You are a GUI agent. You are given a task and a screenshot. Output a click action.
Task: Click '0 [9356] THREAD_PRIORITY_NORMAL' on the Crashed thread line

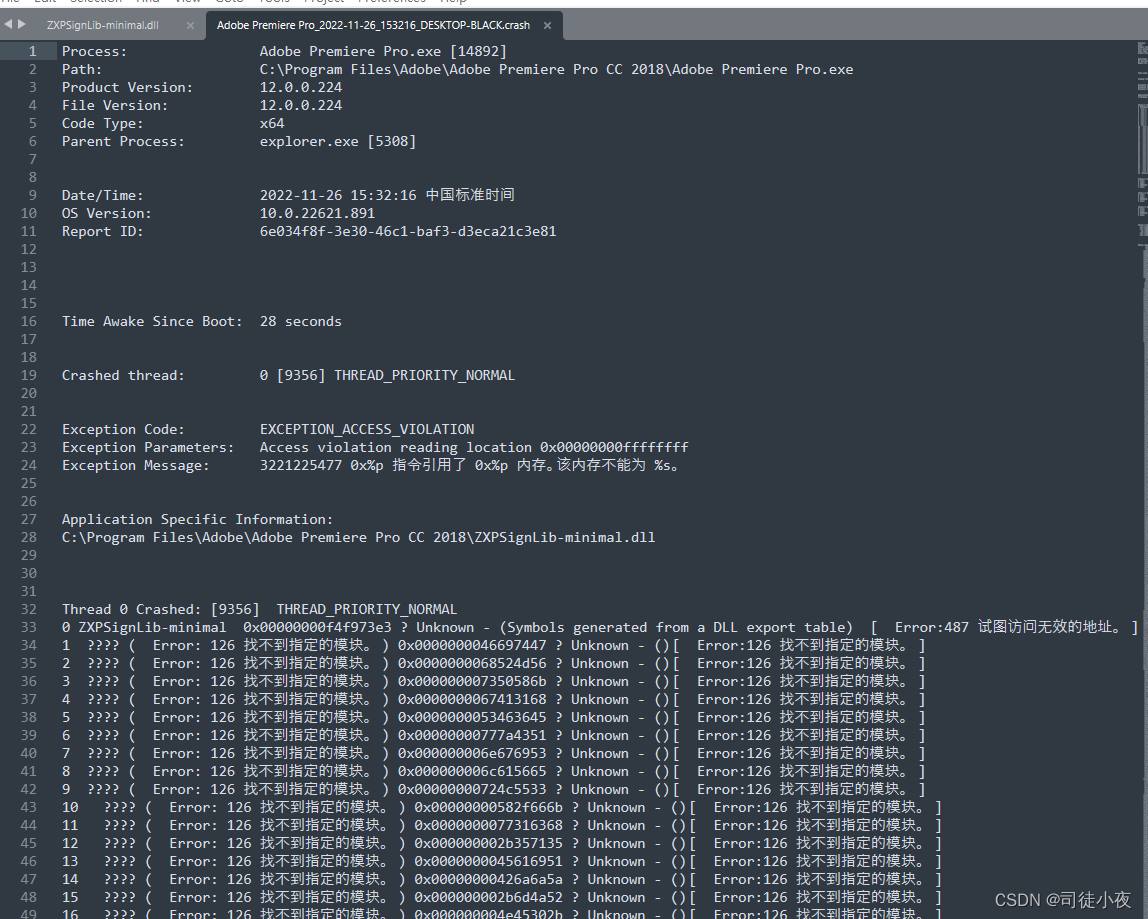tap(387, 375)
